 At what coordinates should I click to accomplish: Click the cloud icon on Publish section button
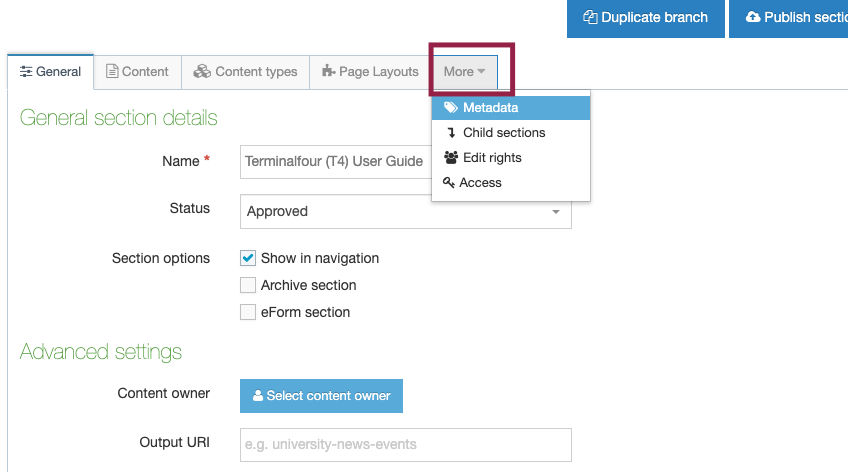click(x=753, y=17)
